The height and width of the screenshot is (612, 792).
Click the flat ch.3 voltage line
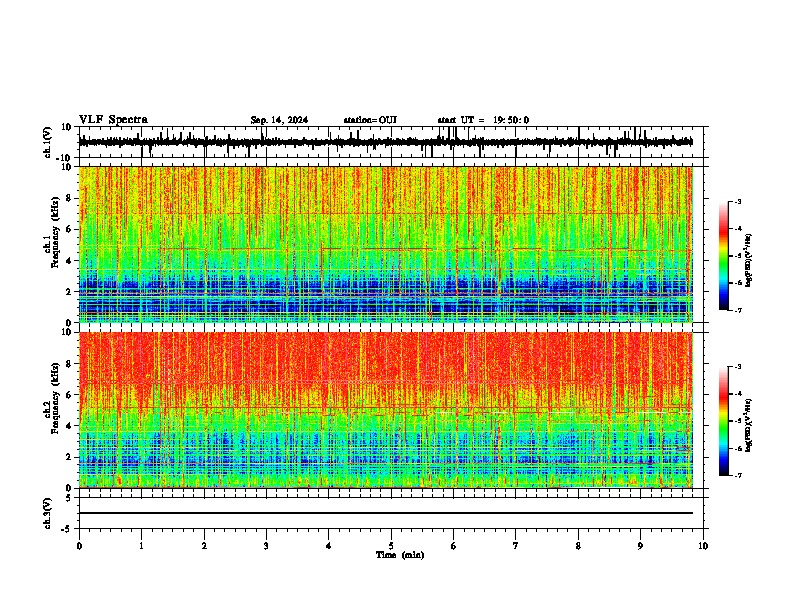tap(386, 513)
